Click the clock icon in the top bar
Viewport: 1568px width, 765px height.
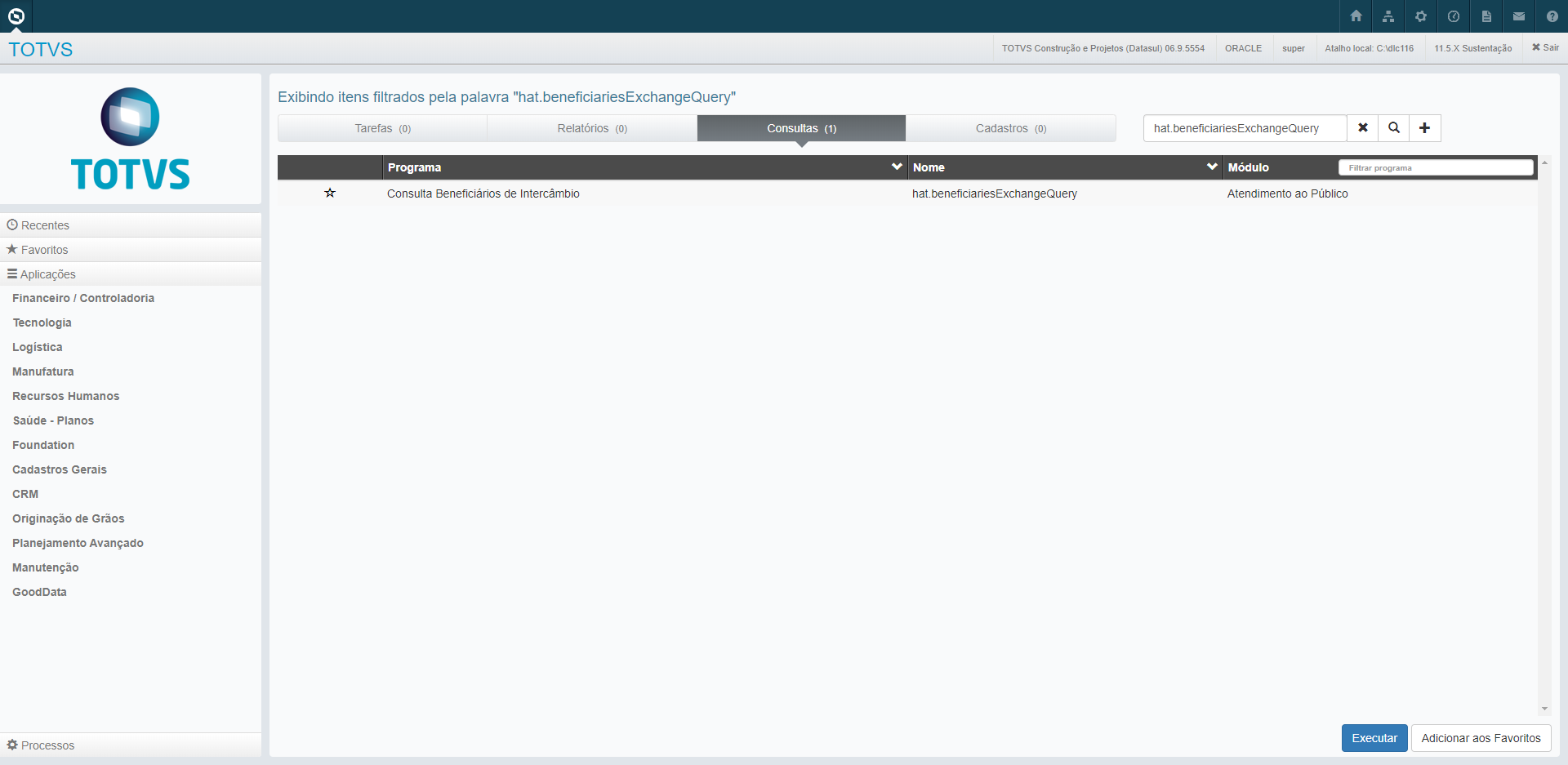click(x=1454, y=16)
